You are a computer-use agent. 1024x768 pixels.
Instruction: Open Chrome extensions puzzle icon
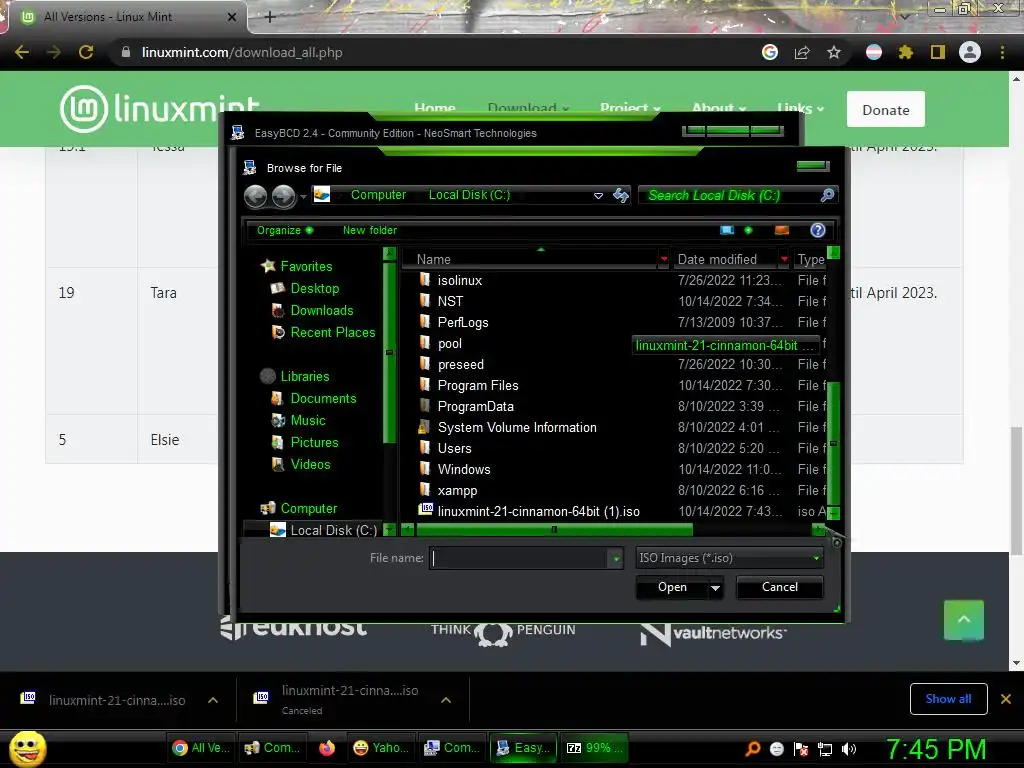(x=905, y=52)
